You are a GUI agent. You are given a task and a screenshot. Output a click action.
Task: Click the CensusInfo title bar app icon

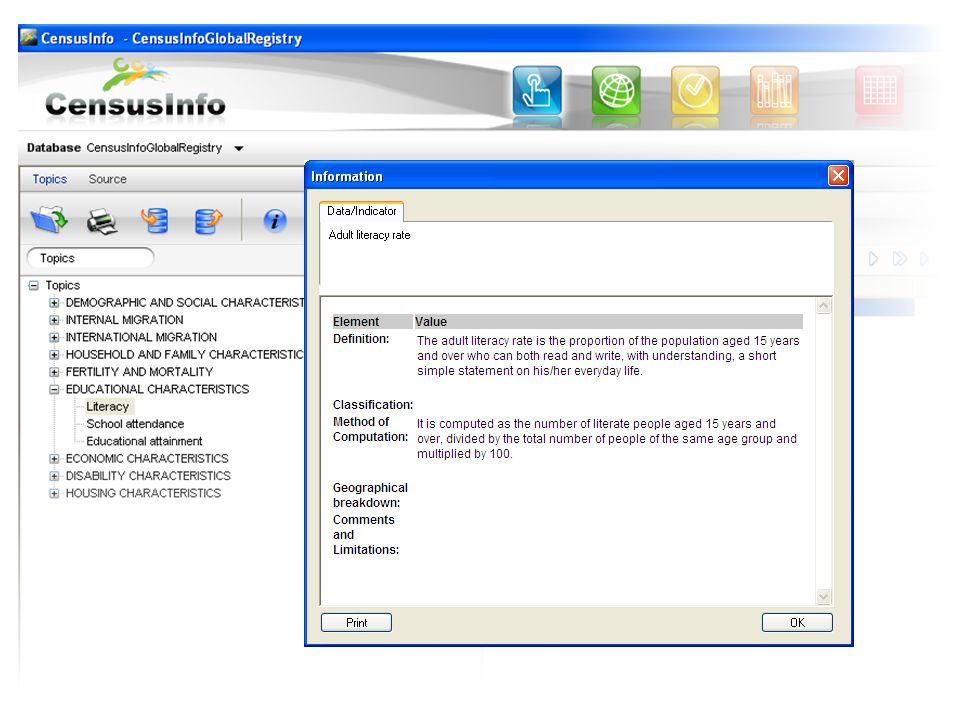(x=29, y=37)
